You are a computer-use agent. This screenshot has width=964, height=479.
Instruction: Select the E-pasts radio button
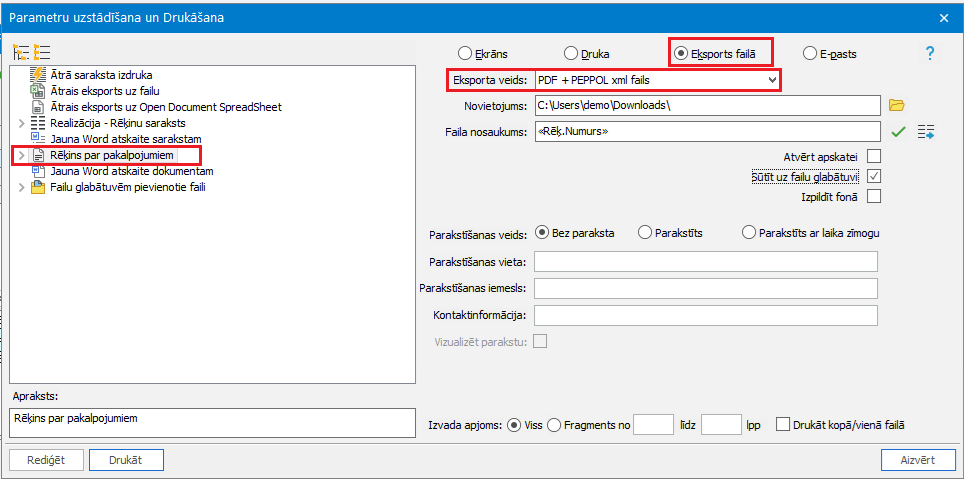click(x=810, y=54)
